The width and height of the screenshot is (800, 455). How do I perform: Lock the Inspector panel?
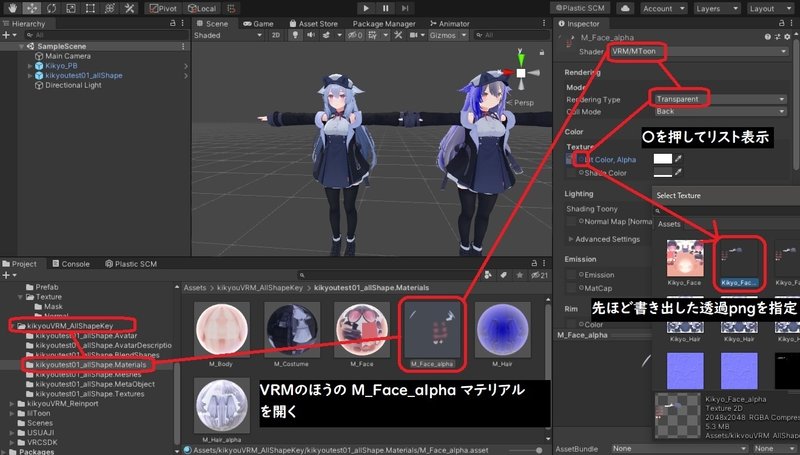782,23
